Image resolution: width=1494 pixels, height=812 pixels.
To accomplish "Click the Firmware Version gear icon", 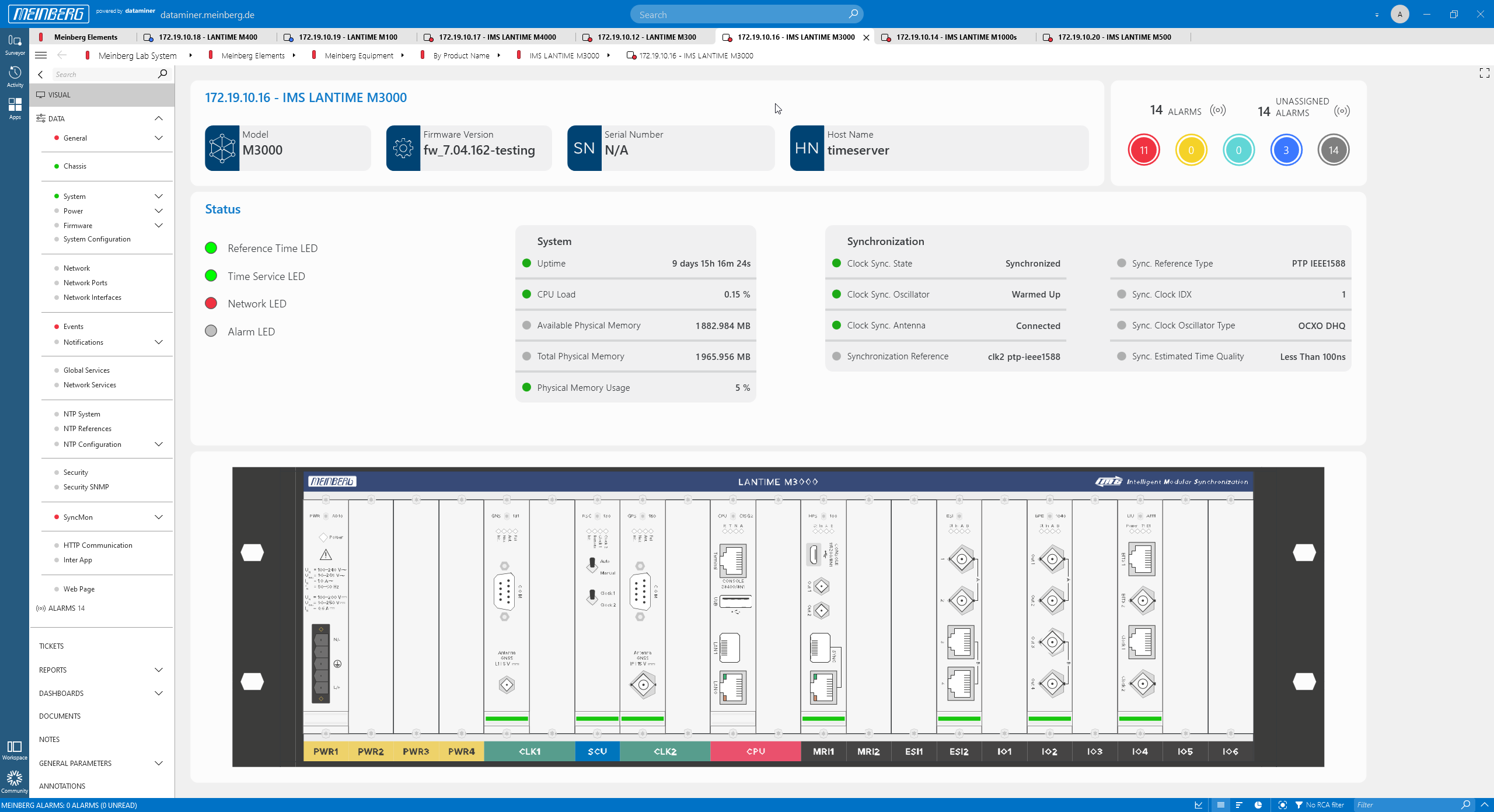I will tap(403, 148).
